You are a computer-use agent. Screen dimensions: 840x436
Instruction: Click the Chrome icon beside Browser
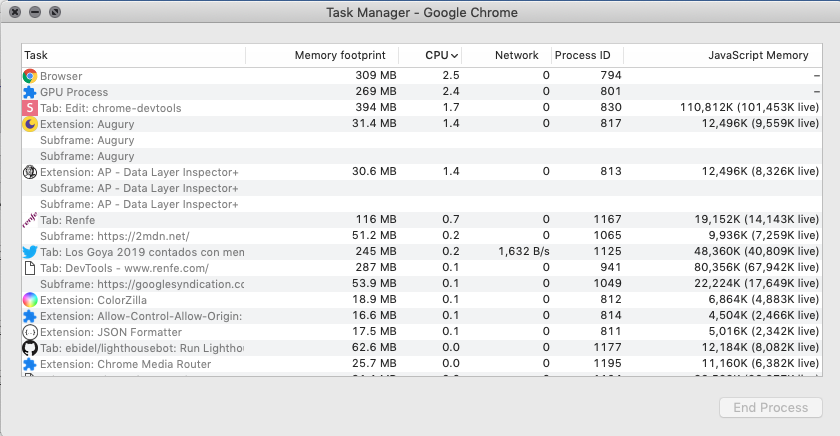click(30, 76)
